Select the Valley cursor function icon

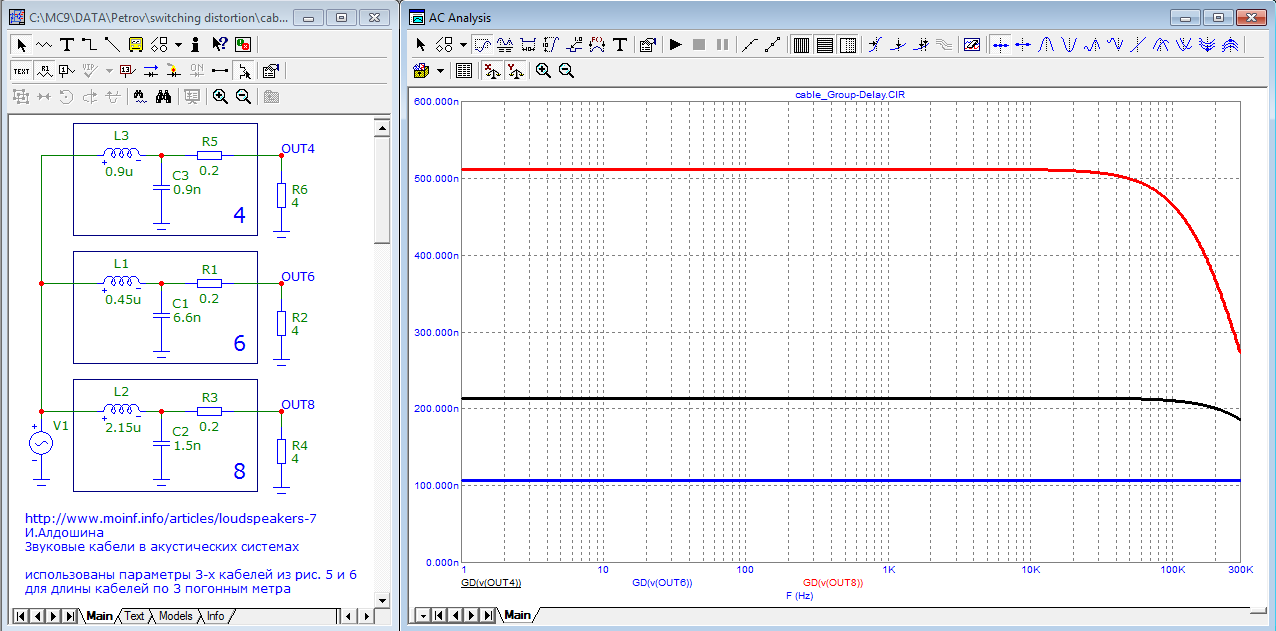[x=1069, y=45]
